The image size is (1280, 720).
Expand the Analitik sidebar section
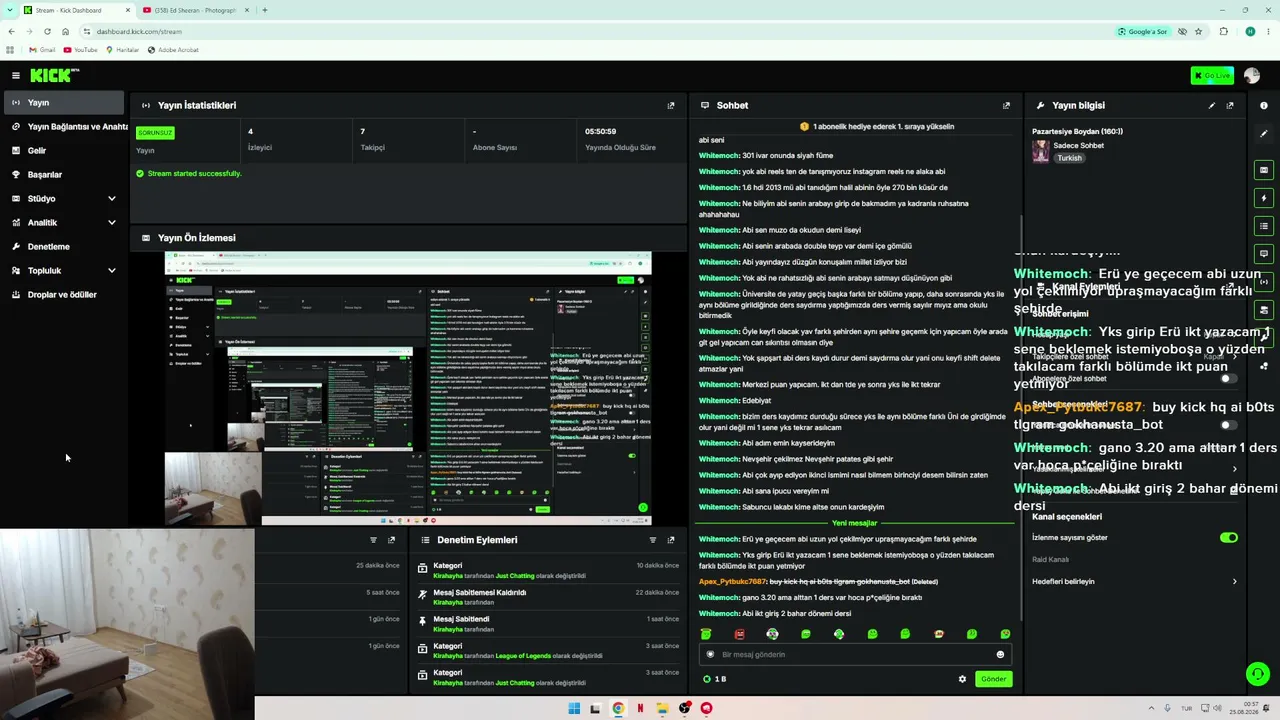(64, 223)
